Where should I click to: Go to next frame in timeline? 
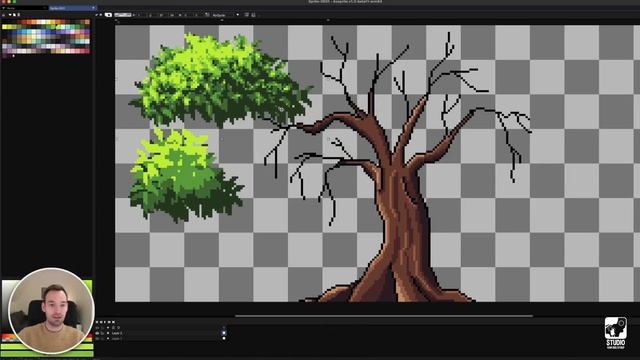(109, 322)
